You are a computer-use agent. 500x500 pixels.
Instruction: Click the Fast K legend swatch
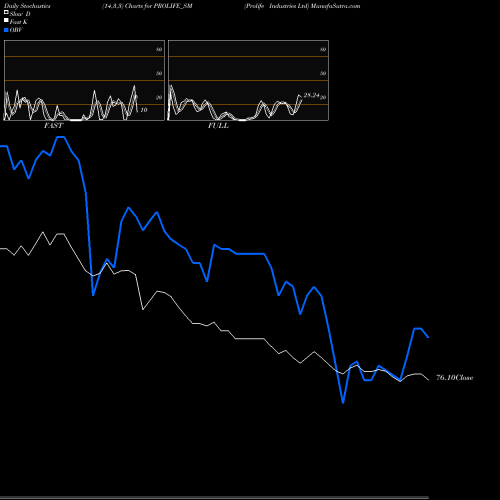point(6,20)
